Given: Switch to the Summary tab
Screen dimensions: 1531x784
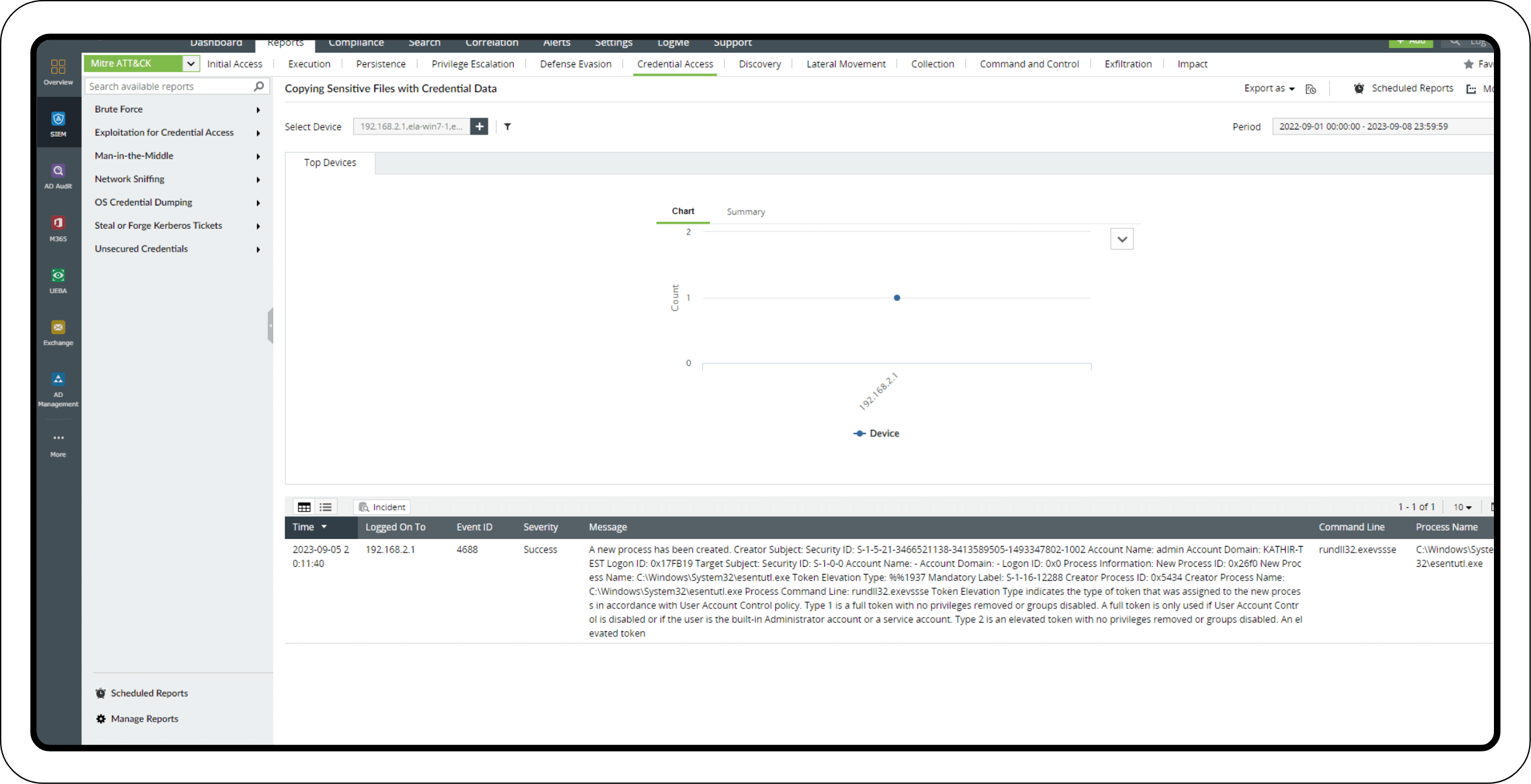Looking at the screenshot, I should pos(745,212).
